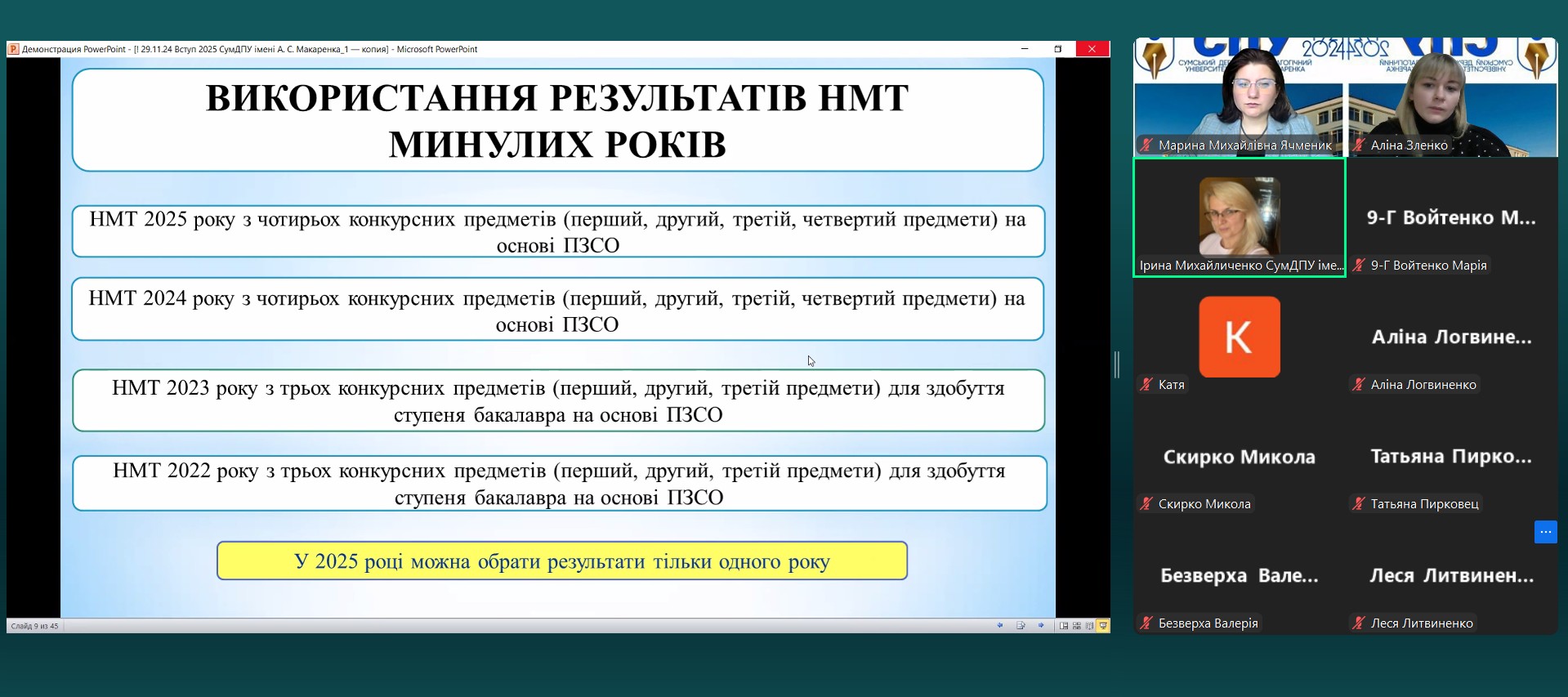The image size is (1568, 697).
Task: Click the next slide arrow in status bar
Action: coord(1041,626)
